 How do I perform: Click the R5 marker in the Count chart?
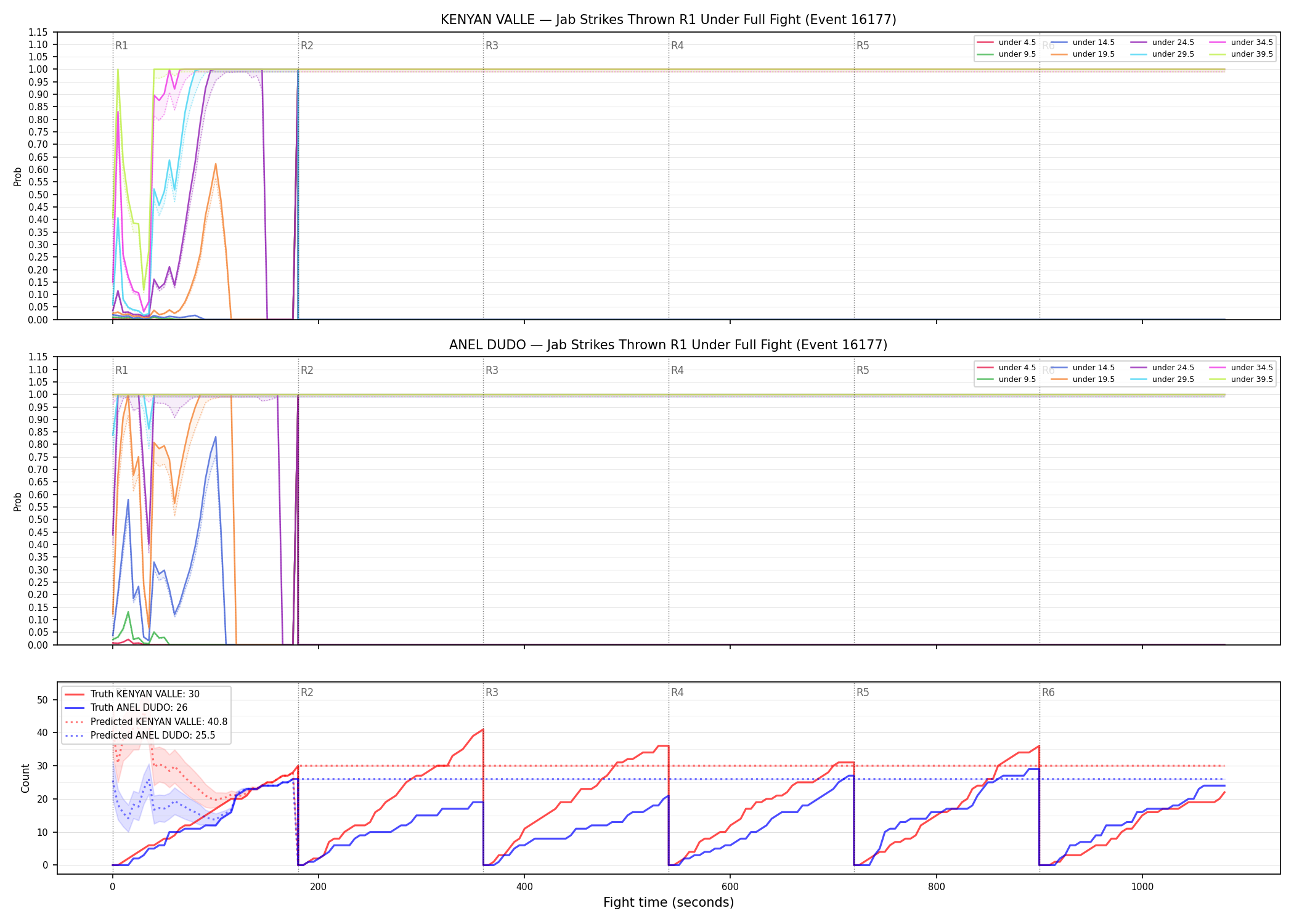(x=863, y=692)
